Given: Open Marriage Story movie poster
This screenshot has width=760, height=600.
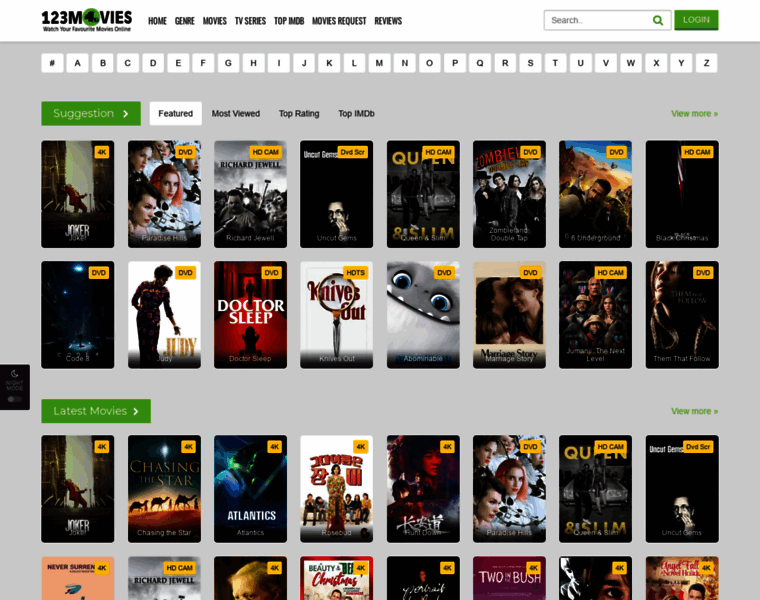Looking at the screenshot, I should point(509,315).
